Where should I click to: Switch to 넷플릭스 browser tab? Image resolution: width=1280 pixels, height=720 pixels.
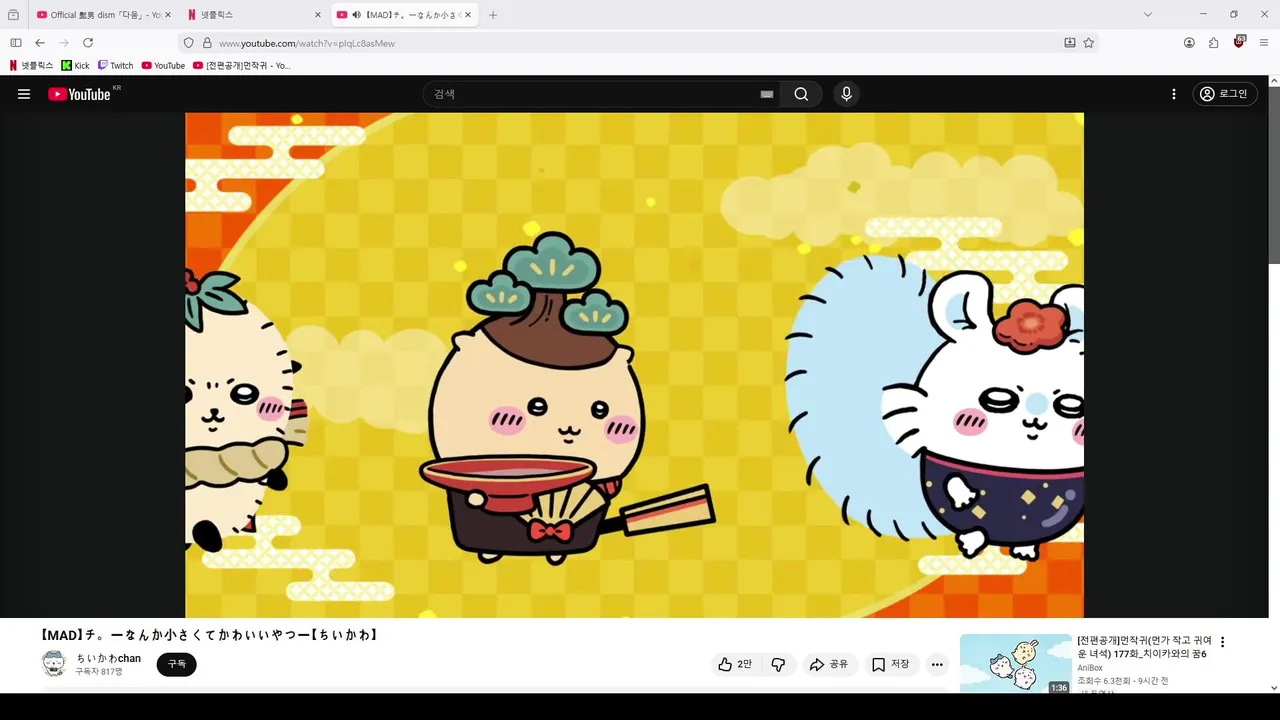point(252,15)
